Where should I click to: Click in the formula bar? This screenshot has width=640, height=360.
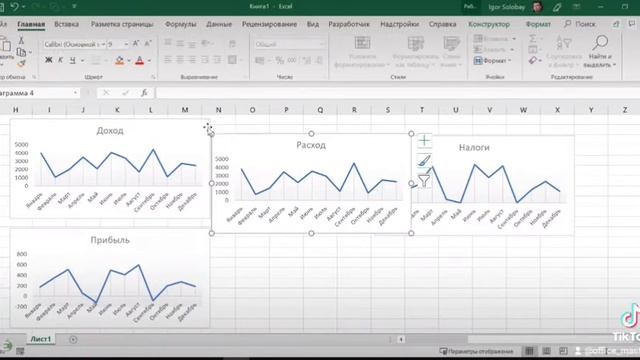[x=398, y=93]
